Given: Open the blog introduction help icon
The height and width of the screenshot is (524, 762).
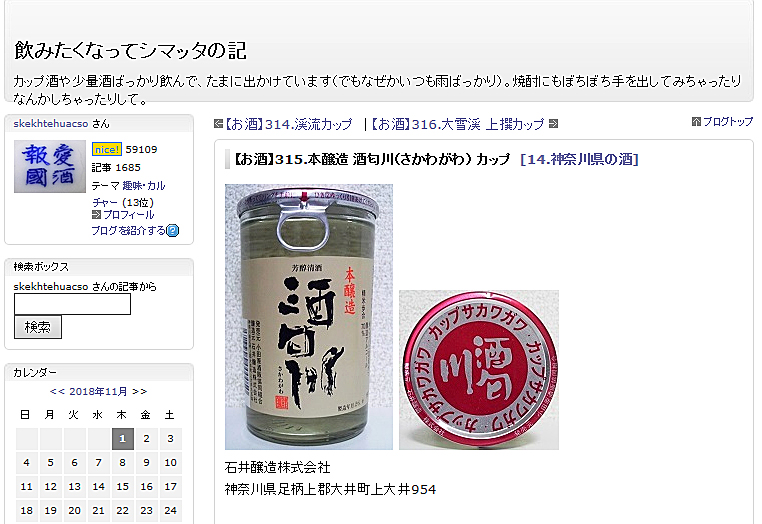Looking at the screenshot, I should 173,230.
